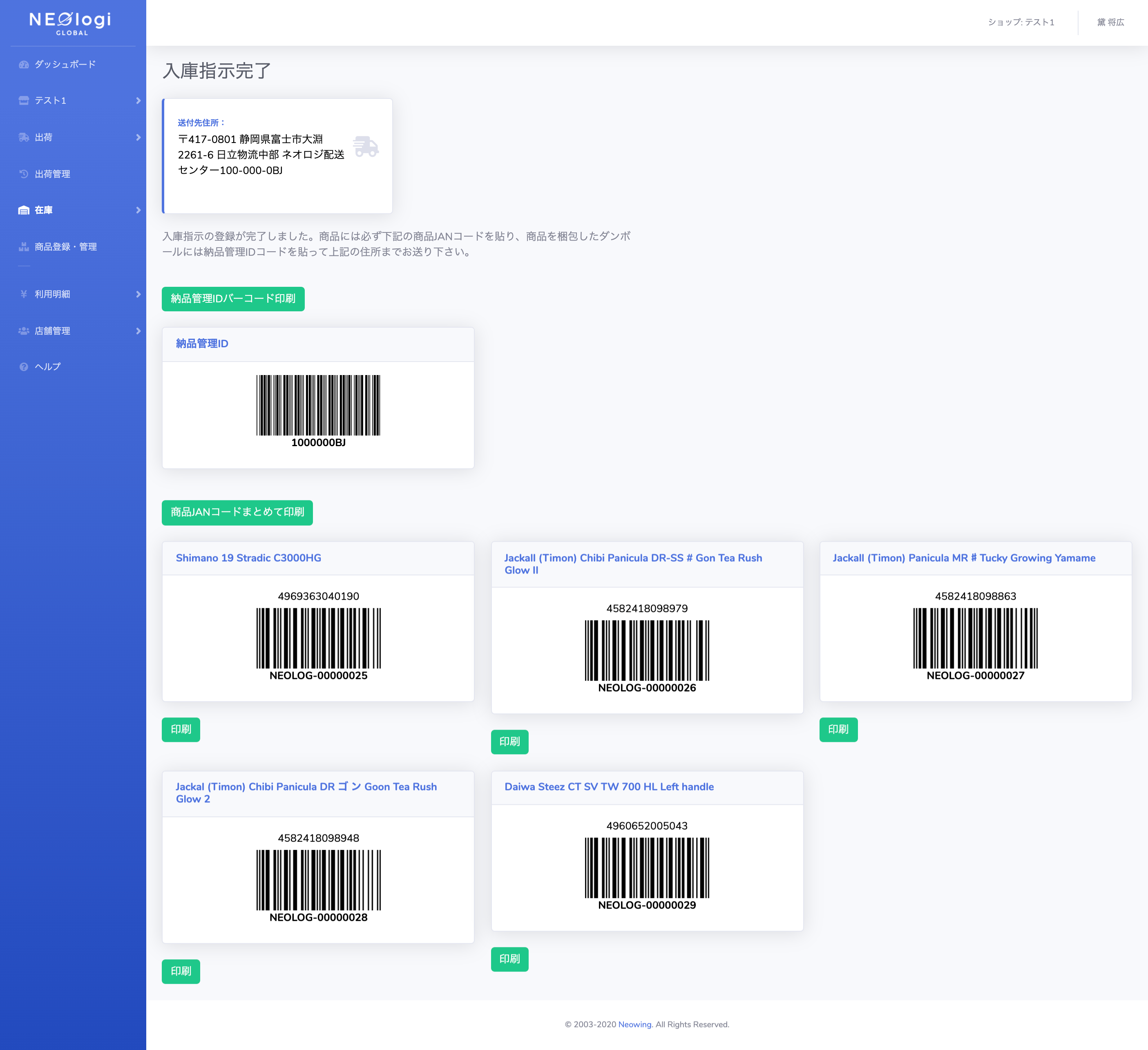This screenshot has width=1148, height=1050.
Task: Expand the 店舗管理 sidebar chevron
Action: point(138,331)
